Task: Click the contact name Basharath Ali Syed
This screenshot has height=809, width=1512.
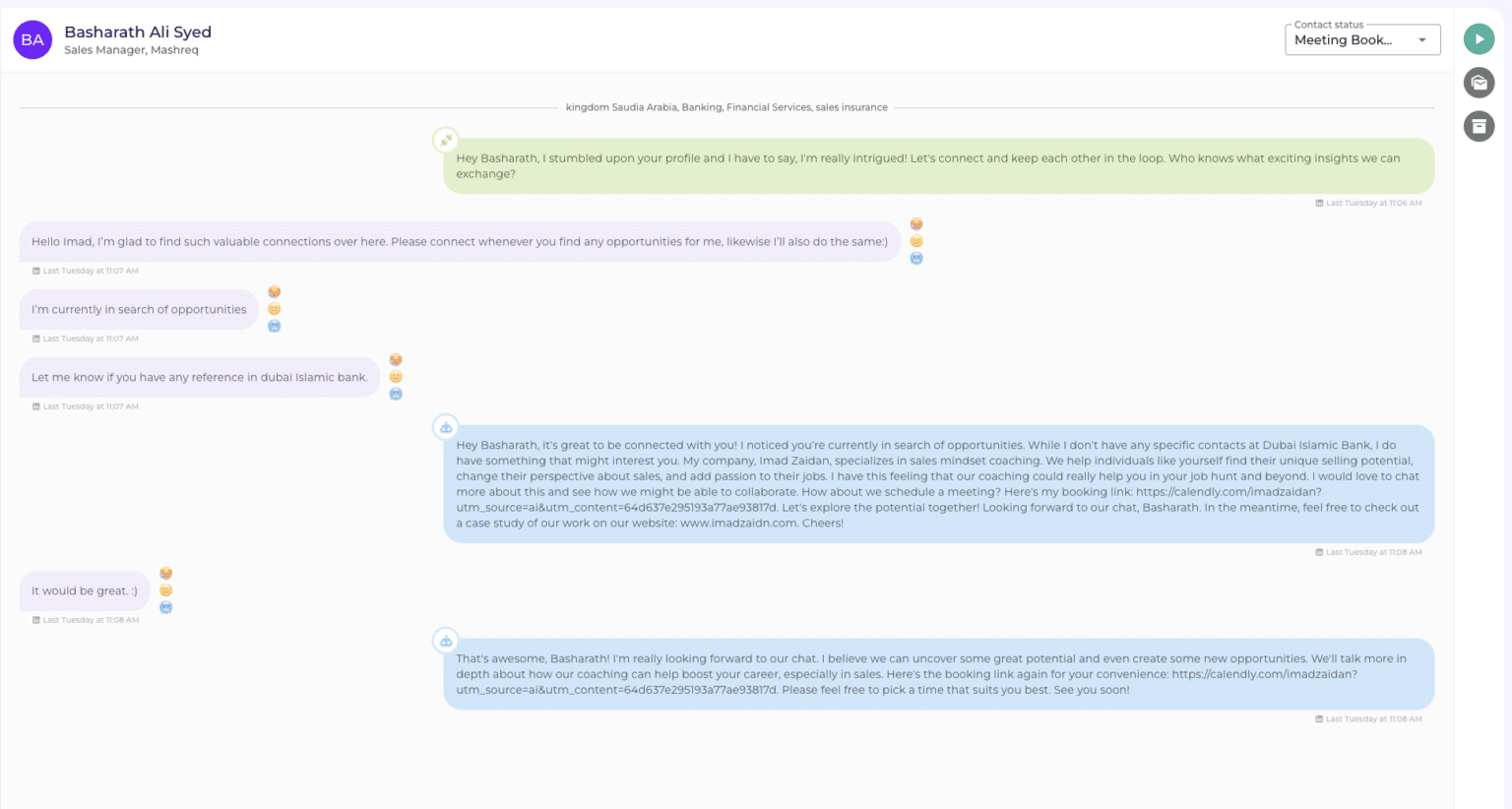Action: coord(138,31)
